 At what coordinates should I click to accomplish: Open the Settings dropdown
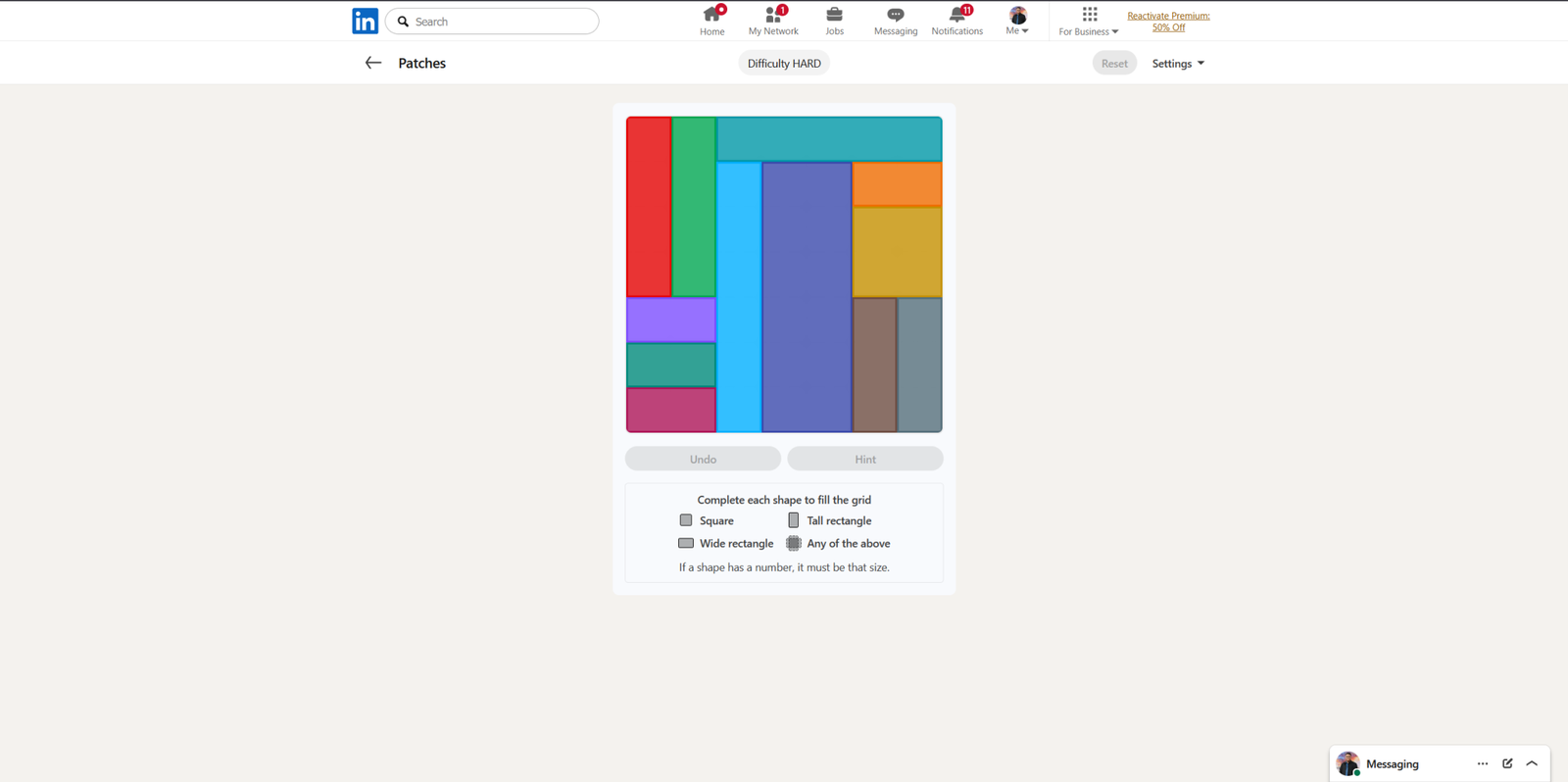tap(1178, 64)
